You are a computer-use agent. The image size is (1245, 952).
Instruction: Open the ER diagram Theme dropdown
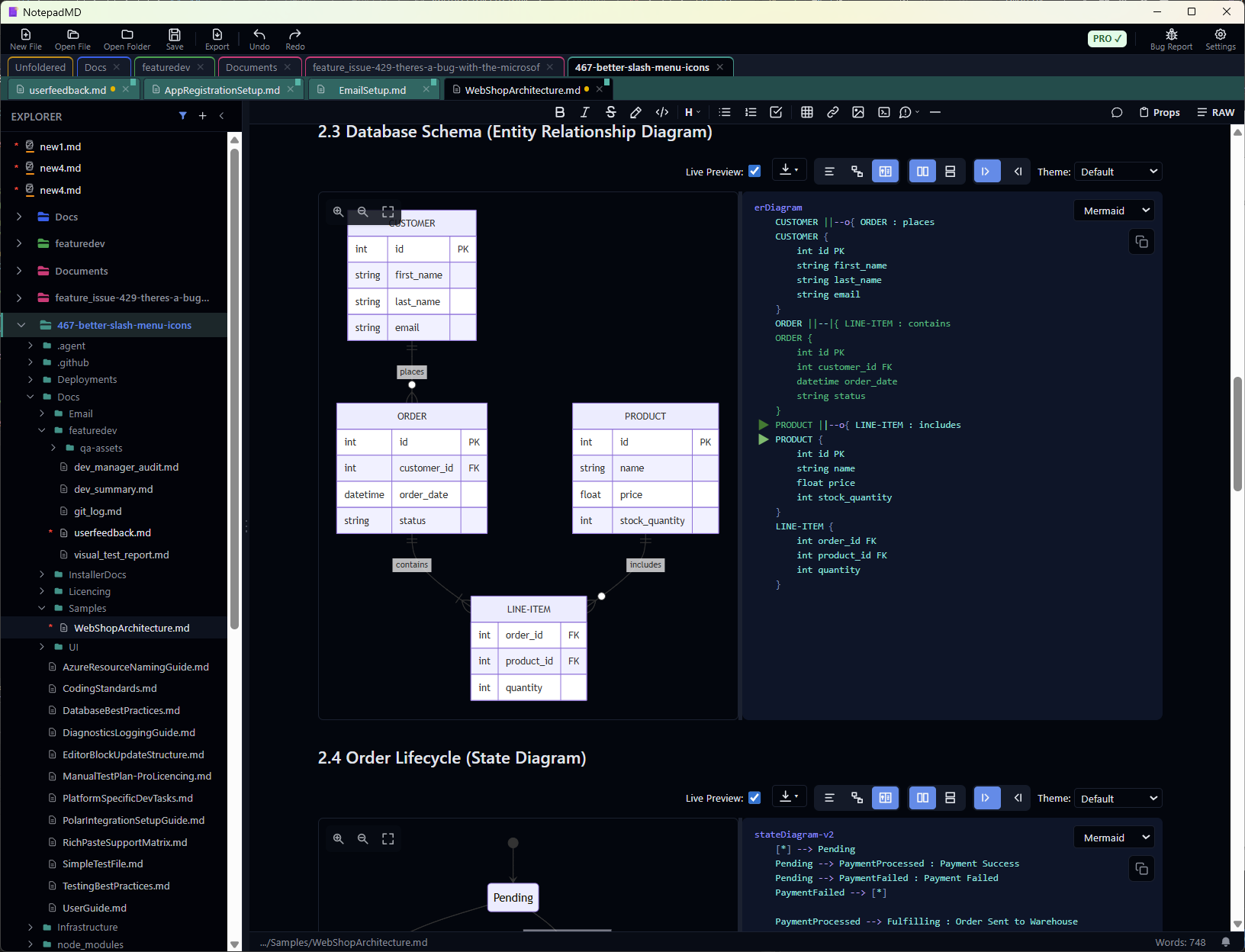click(1118, 172)
